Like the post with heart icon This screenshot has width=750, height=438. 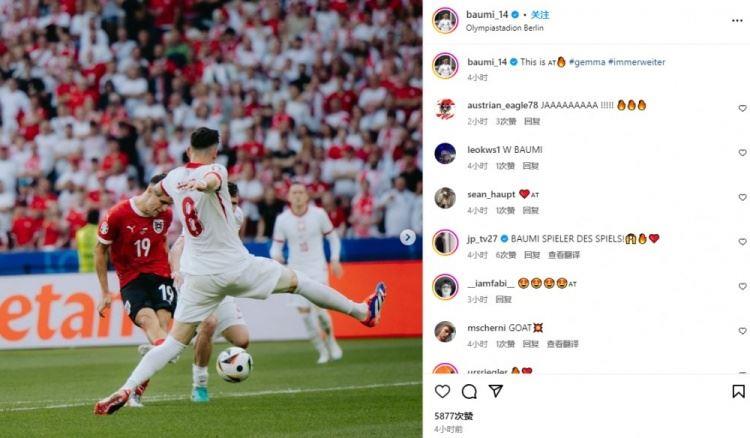(442, 391)
